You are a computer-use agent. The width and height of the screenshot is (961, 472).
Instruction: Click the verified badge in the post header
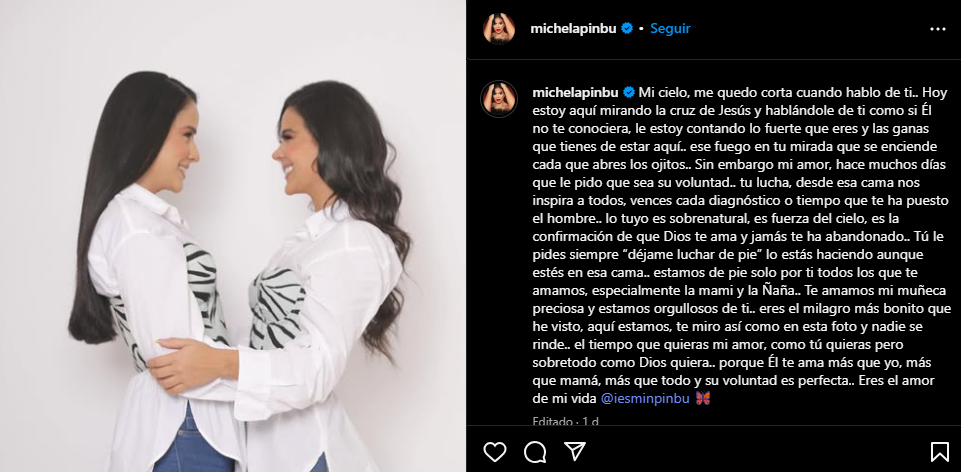[x=627, y=28]
